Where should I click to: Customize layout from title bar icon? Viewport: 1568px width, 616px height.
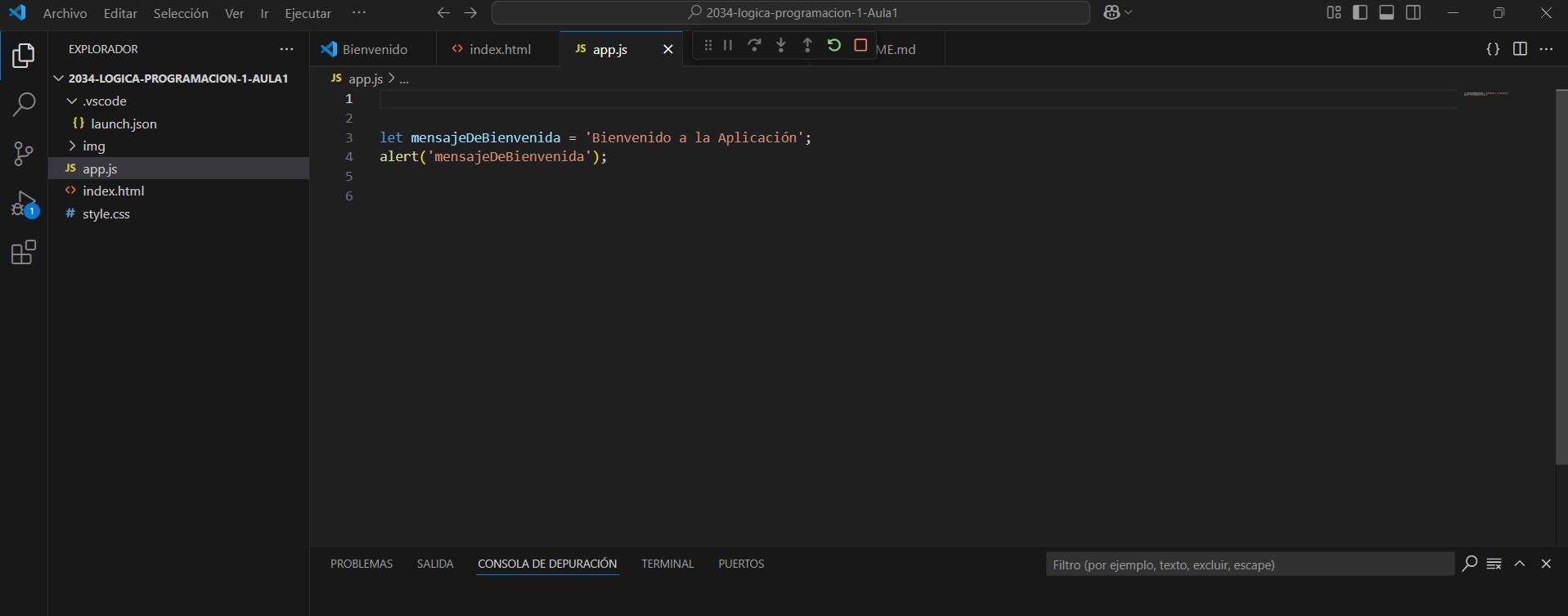pyautogui.click(x=1334, y=12)
